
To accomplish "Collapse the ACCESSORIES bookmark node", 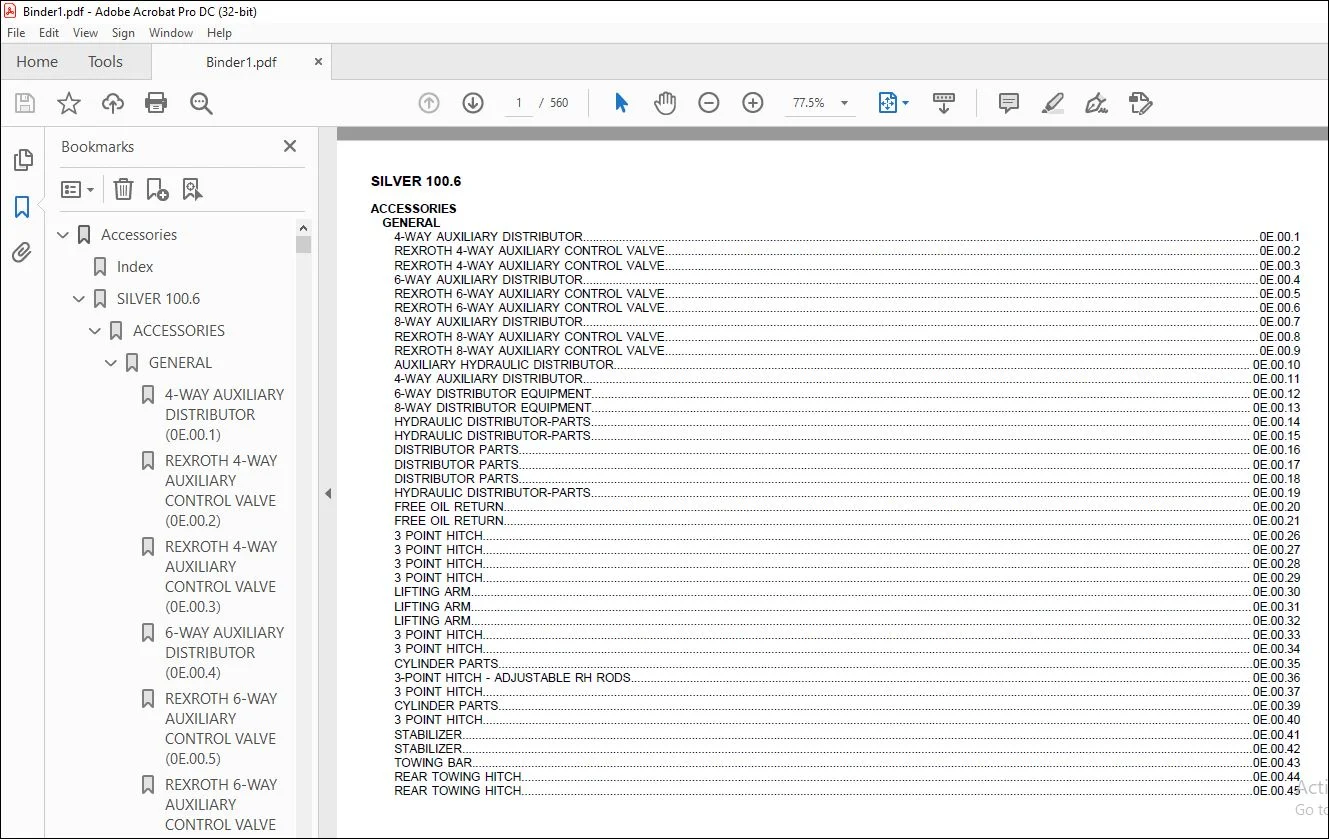I will 95,331.
